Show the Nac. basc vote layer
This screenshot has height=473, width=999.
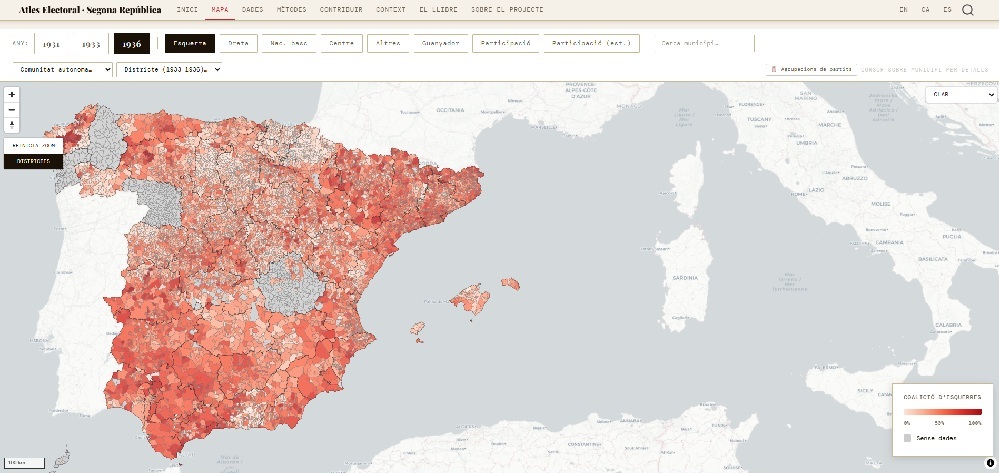point(289,43)
